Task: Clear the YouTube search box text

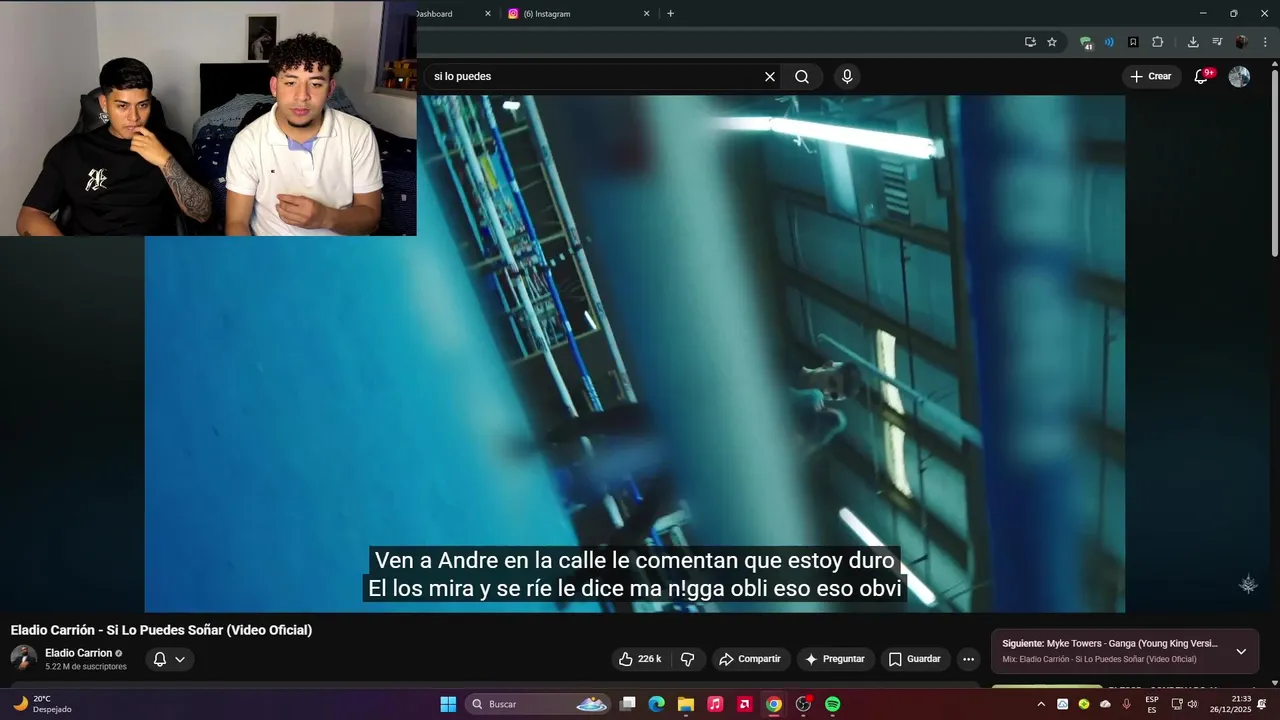Action: tap(770, 77)
